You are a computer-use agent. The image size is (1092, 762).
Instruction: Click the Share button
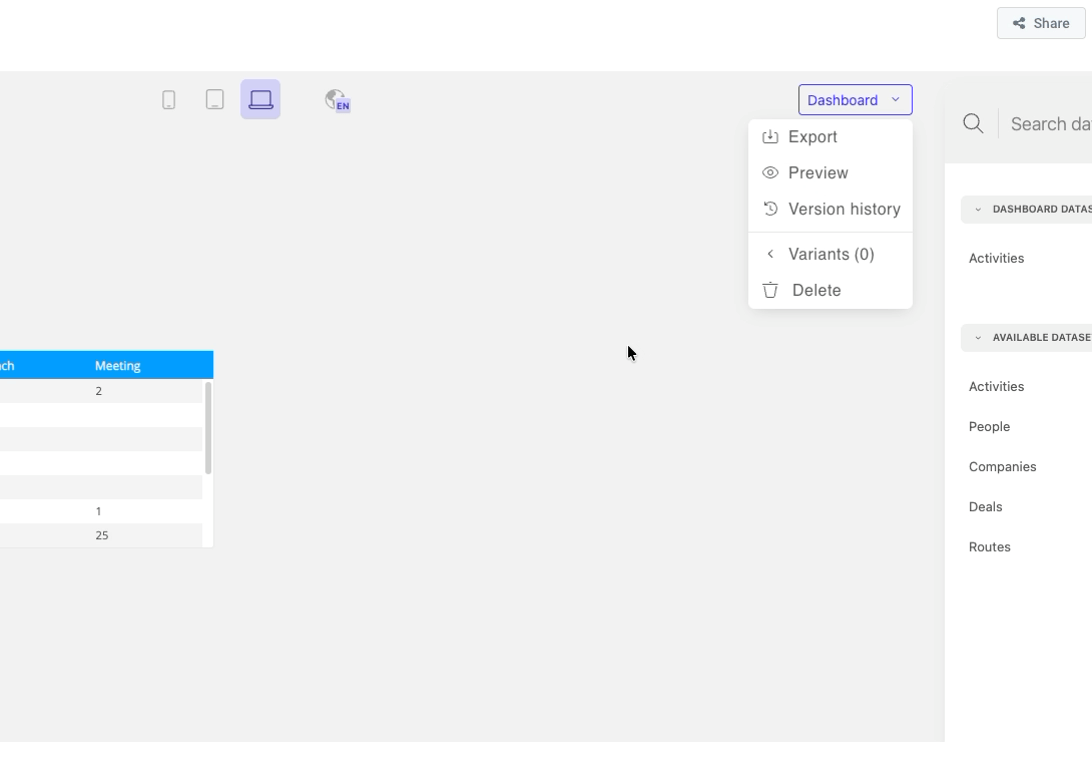click(x=1041, y=23)
